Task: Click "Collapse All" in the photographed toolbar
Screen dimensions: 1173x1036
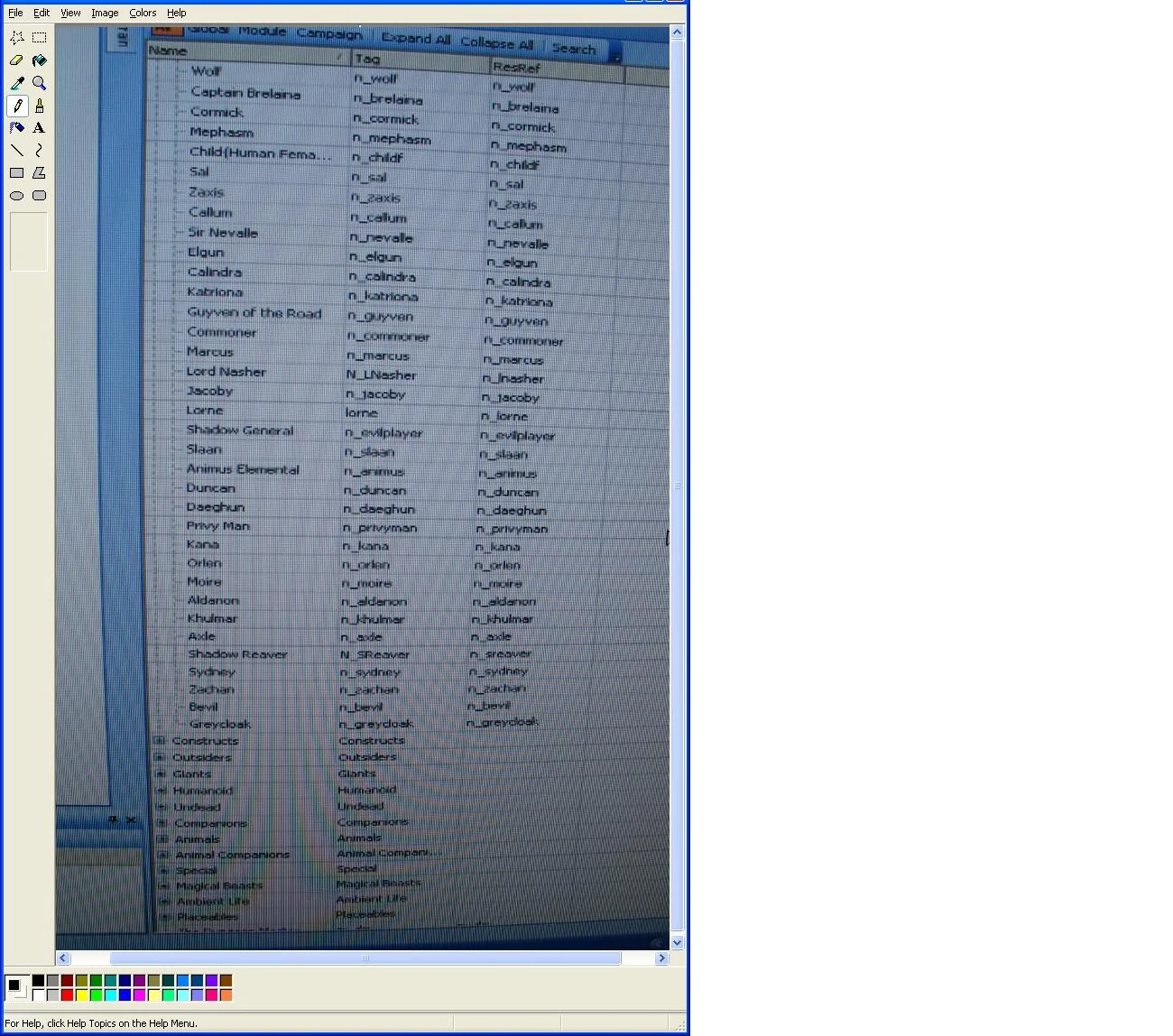Action: click(x=497, y=43)
